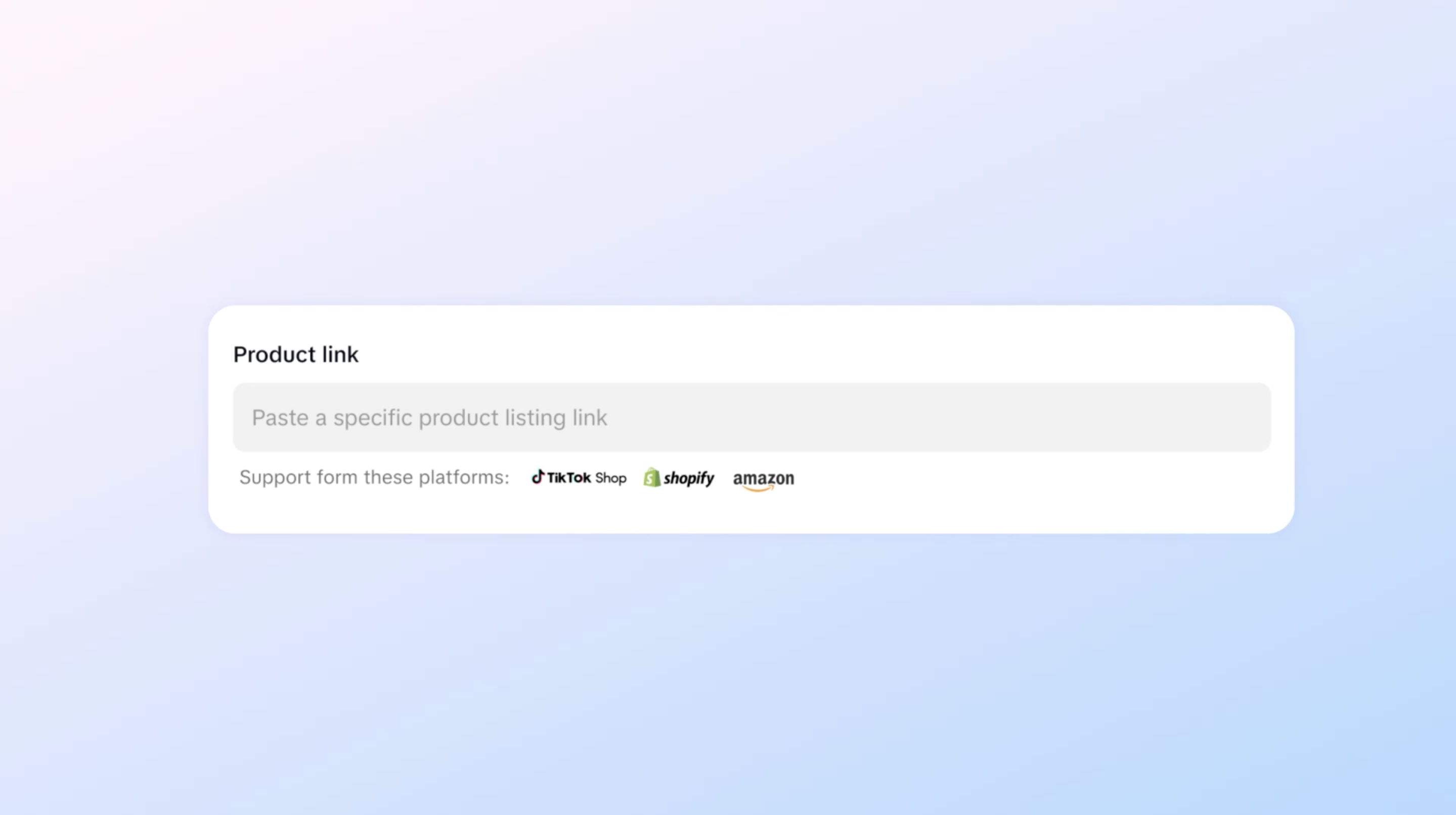Click the italic "shopify" wordmark text
The height and width of the screenshot is (815, 1456).
tap(688, 479)
